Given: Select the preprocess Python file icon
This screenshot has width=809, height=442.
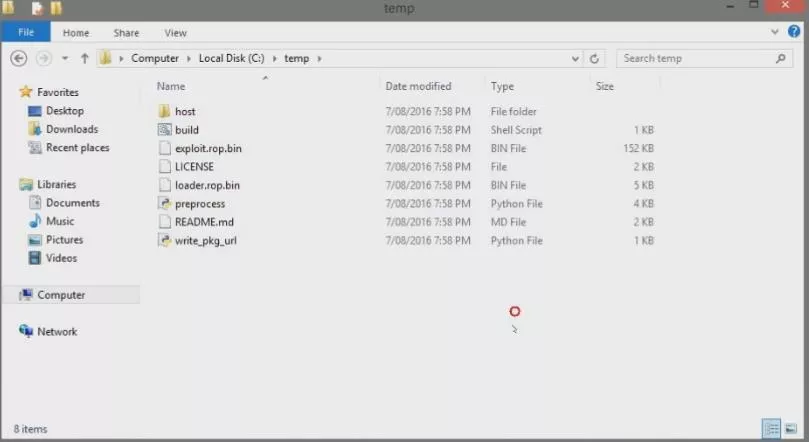Looking at the screenshot, I should (x=165, y=204).
